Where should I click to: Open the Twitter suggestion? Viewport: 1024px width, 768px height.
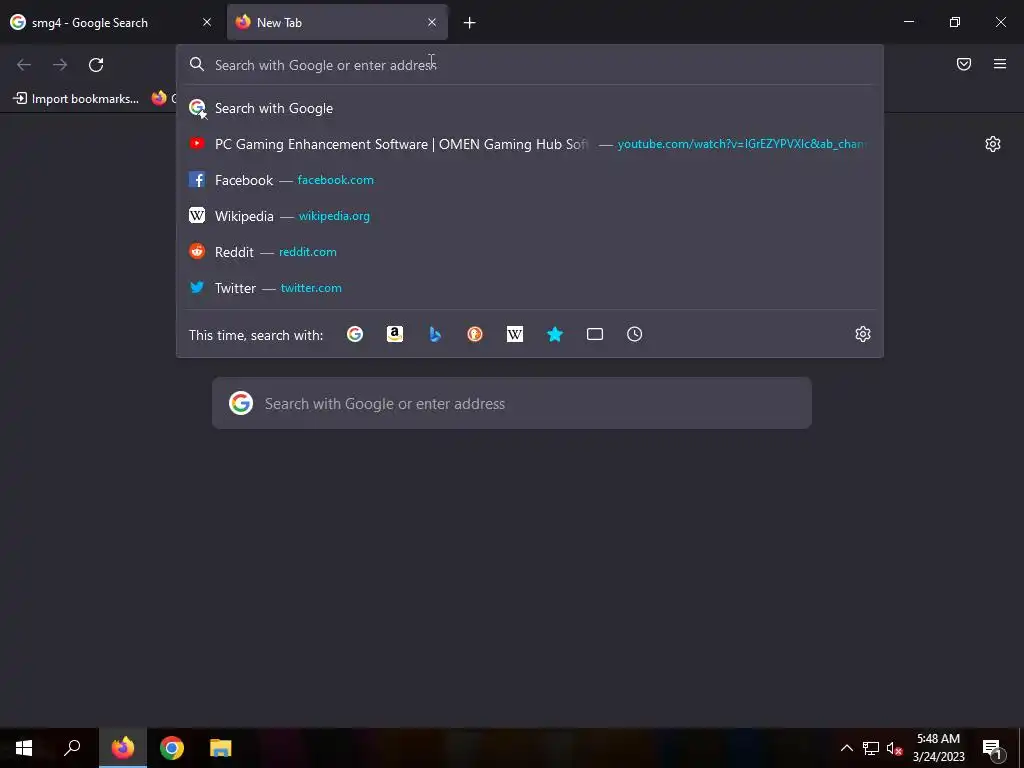530,288
